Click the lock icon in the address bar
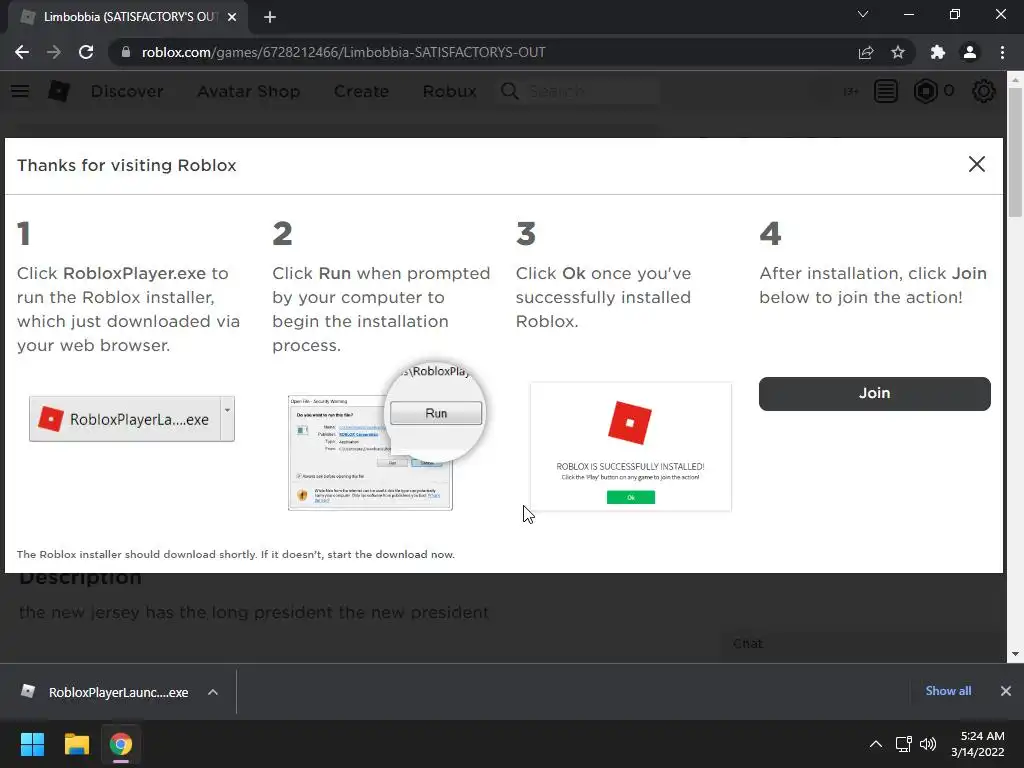1024x768 pixels. (126, 52)
